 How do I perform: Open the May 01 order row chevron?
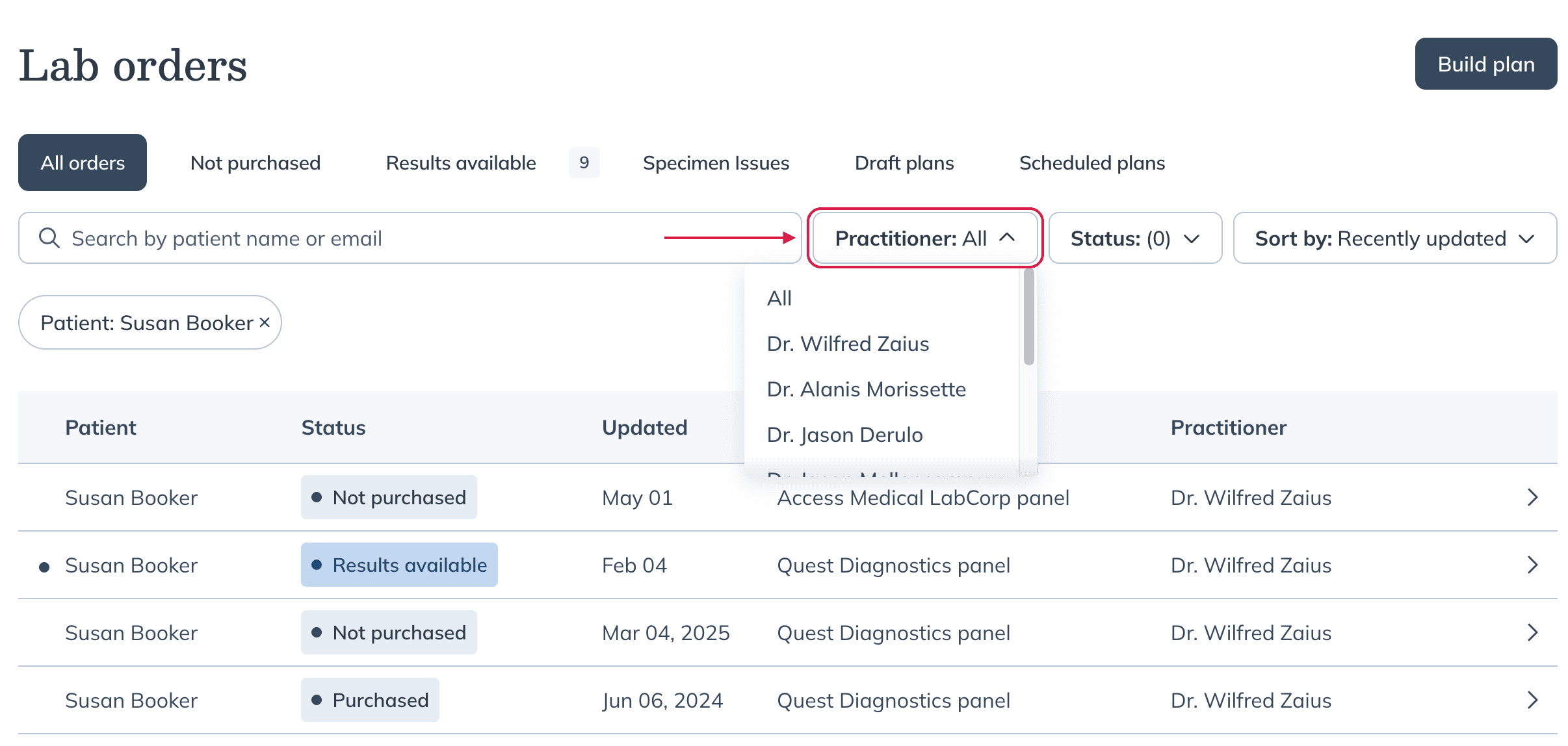tap(1532, 497)
